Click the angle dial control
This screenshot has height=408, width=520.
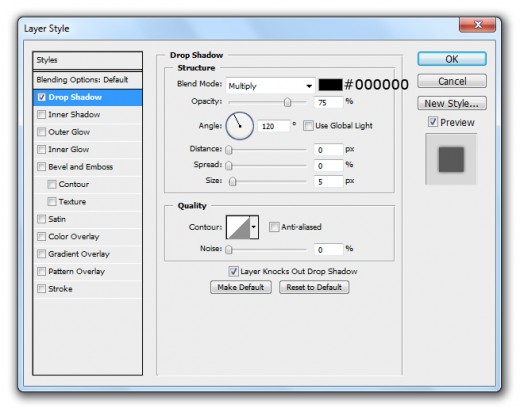point(239,126)
